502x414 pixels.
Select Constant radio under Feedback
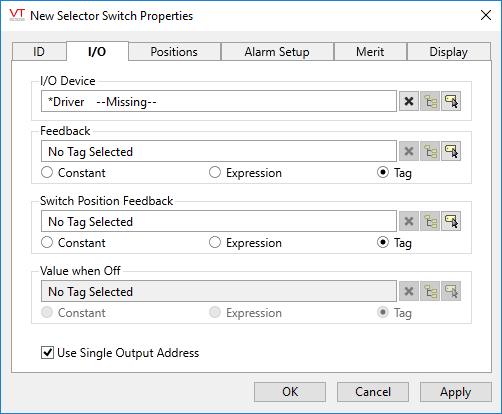click(47, 173)
